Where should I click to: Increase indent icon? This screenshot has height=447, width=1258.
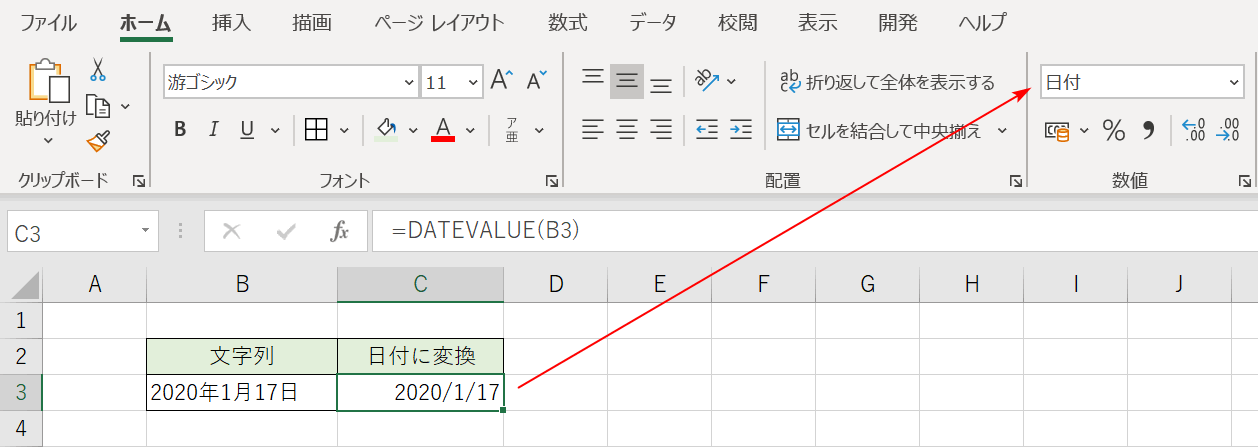click(741, 129)
